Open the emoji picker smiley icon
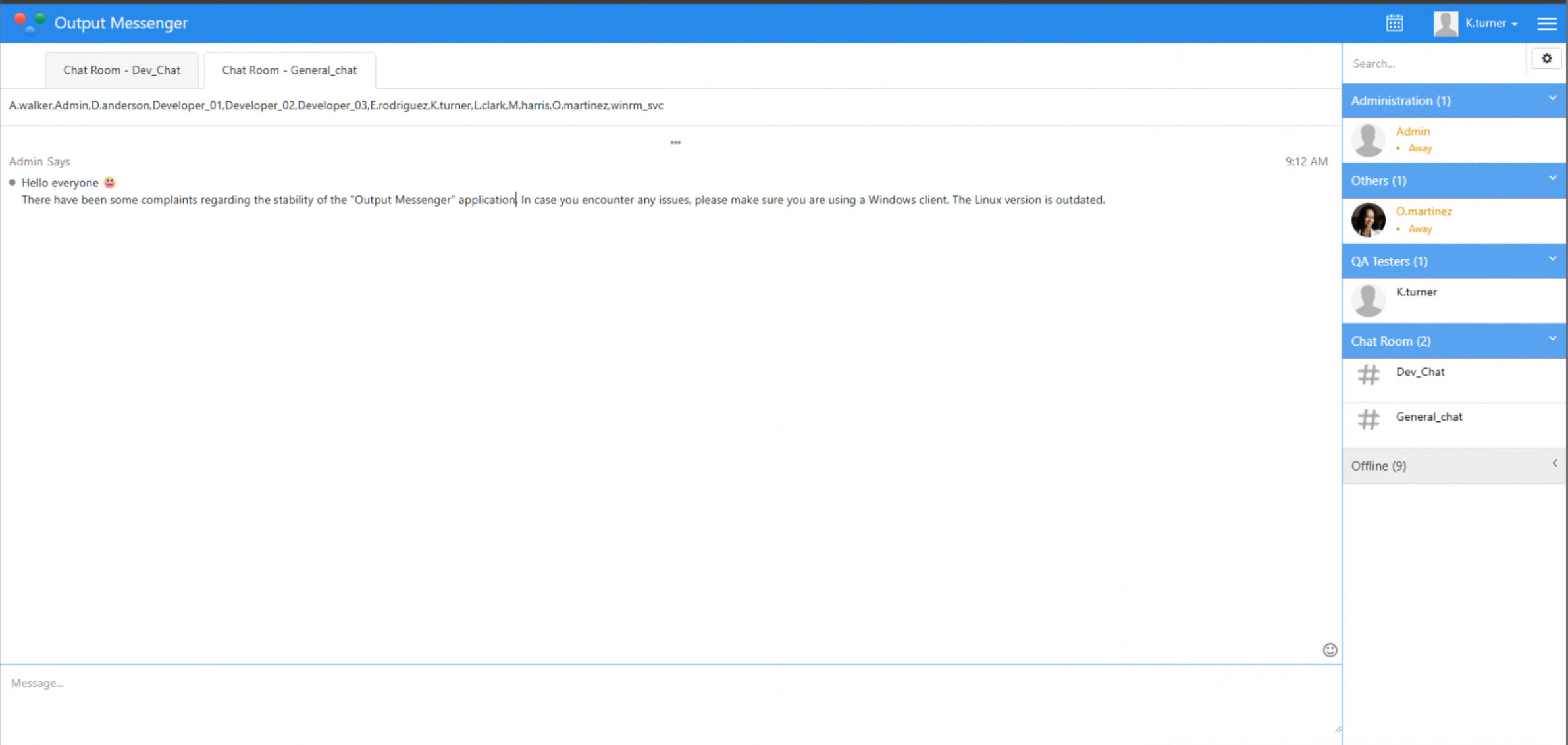The width and height of the screenshot is (1568, 745). (1330, 650)
